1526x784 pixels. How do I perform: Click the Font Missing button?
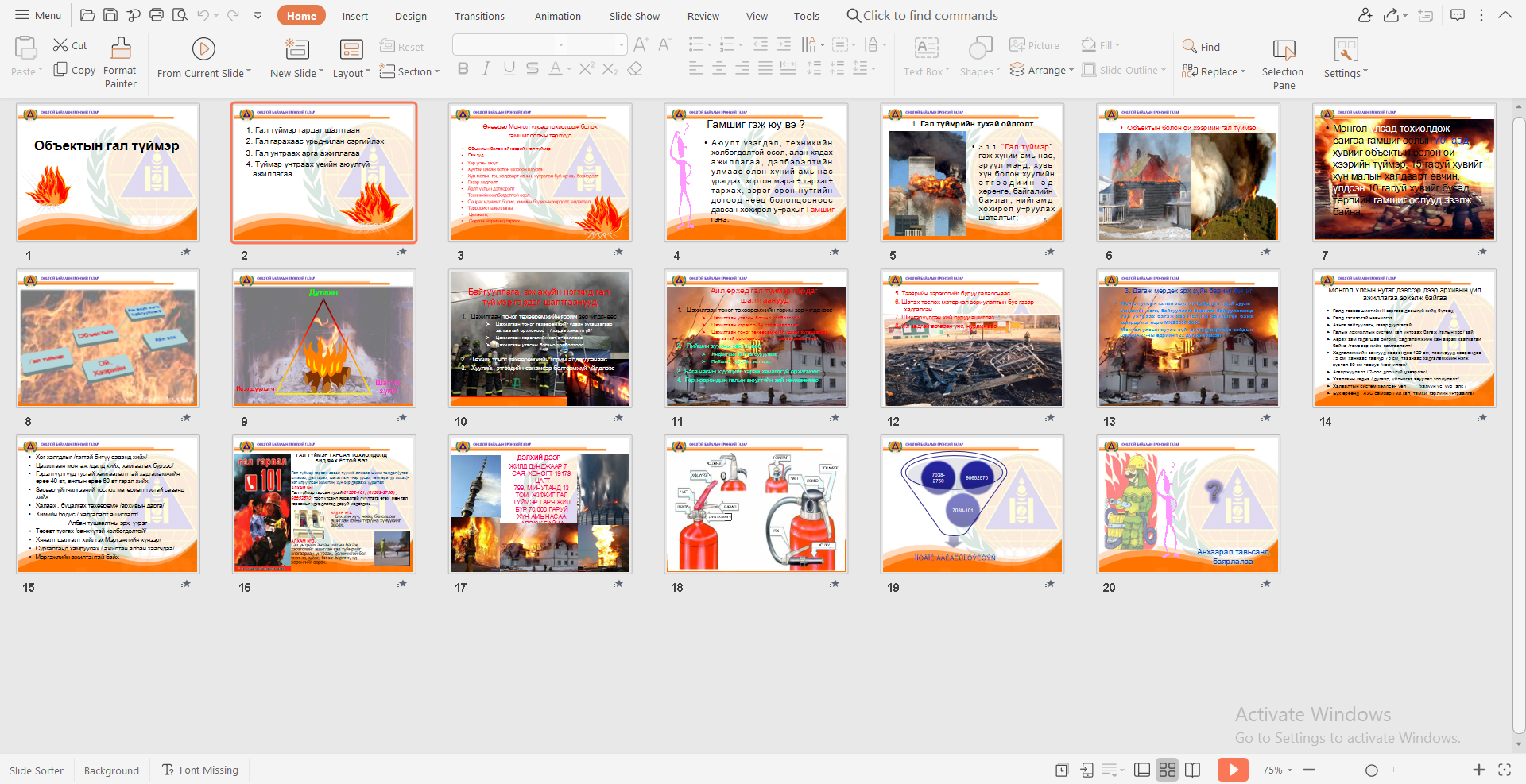200,770
